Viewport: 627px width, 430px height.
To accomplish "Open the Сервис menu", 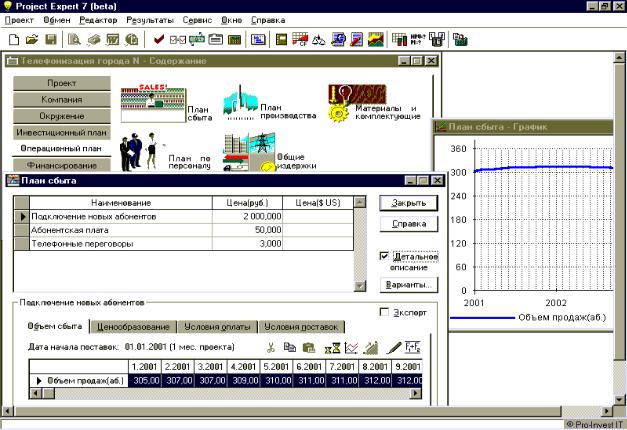I will [x=197, y=20].
